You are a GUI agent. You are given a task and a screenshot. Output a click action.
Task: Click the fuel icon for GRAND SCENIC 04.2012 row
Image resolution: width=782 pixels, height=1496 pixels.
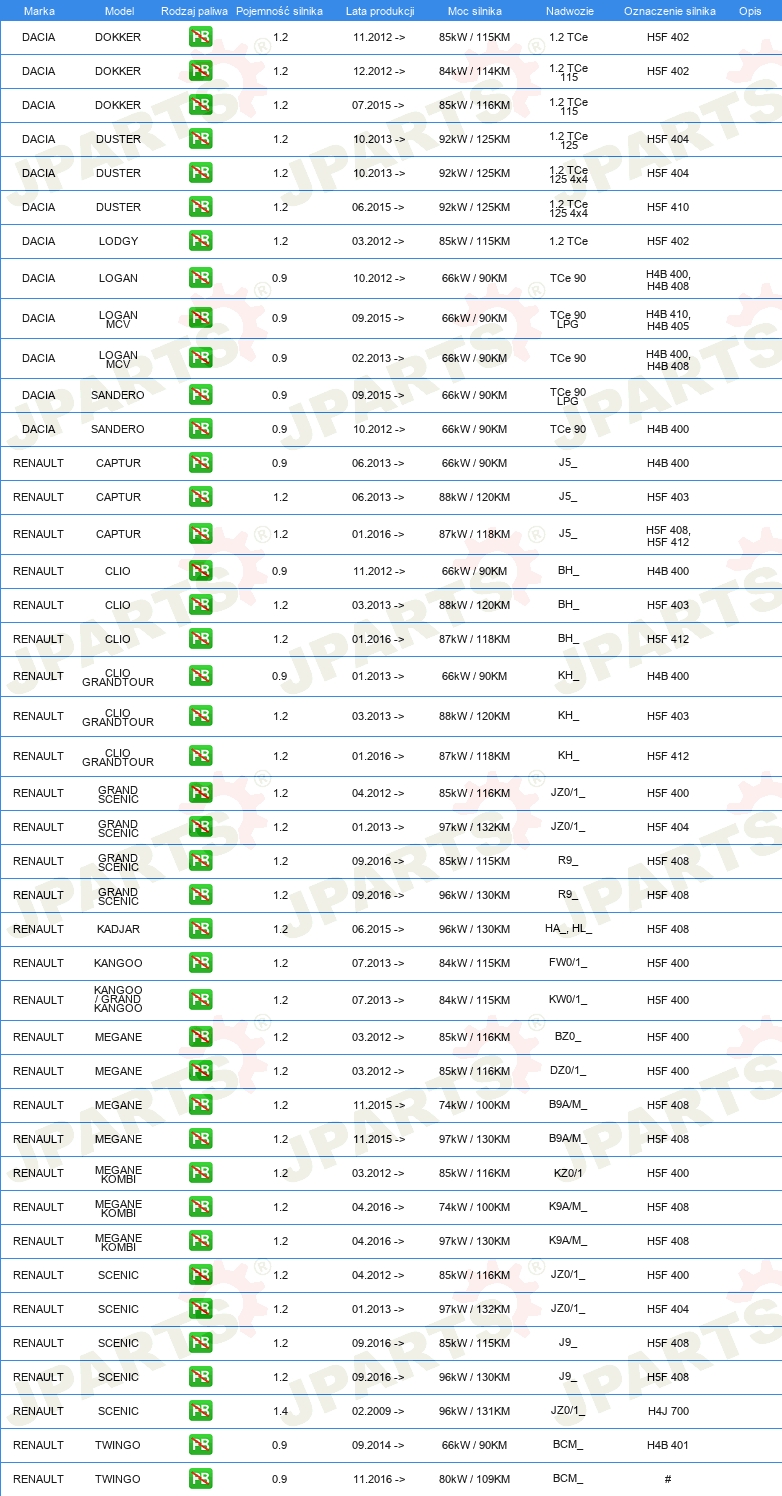tap(200, 793)
